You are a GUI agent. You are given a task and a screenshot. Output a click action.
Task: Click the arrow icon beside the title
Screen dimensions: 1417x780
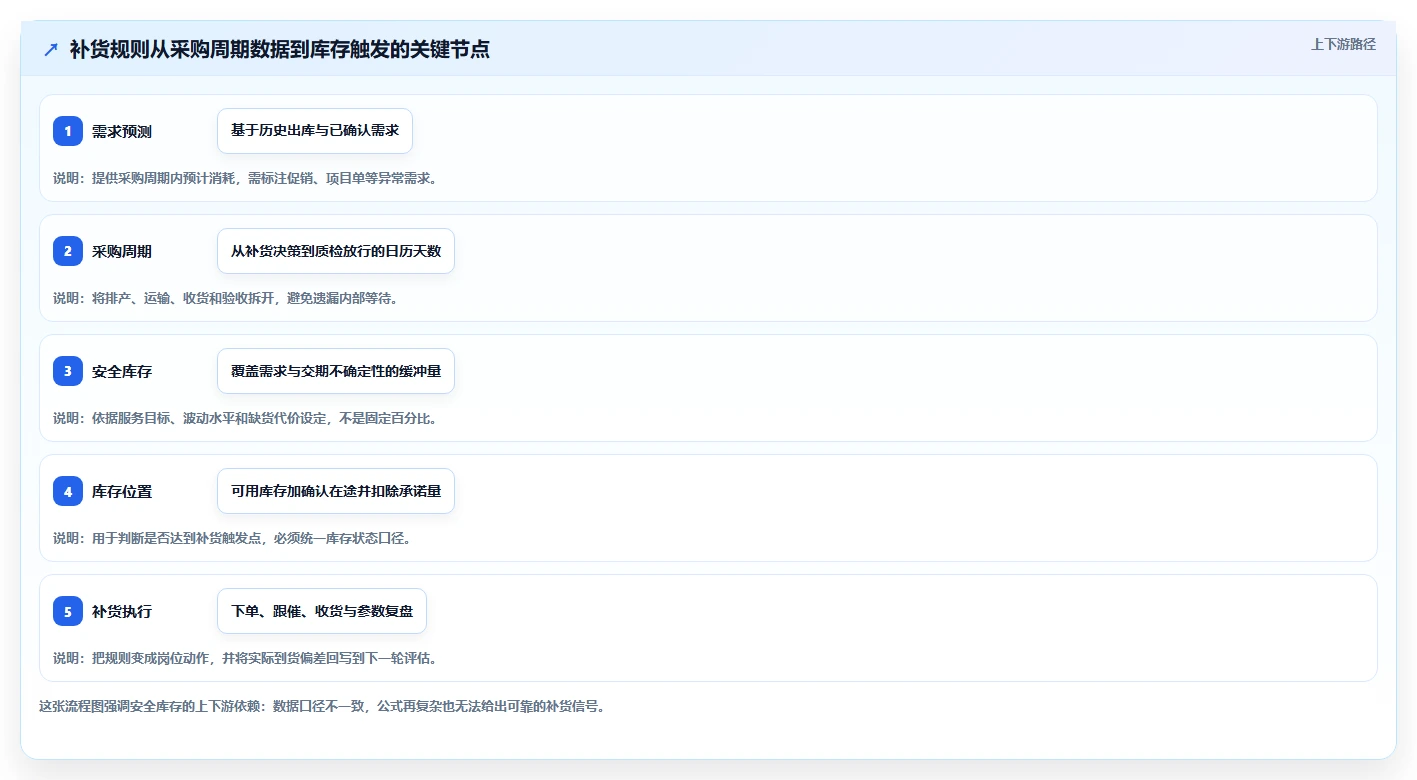tap(51, 49)
